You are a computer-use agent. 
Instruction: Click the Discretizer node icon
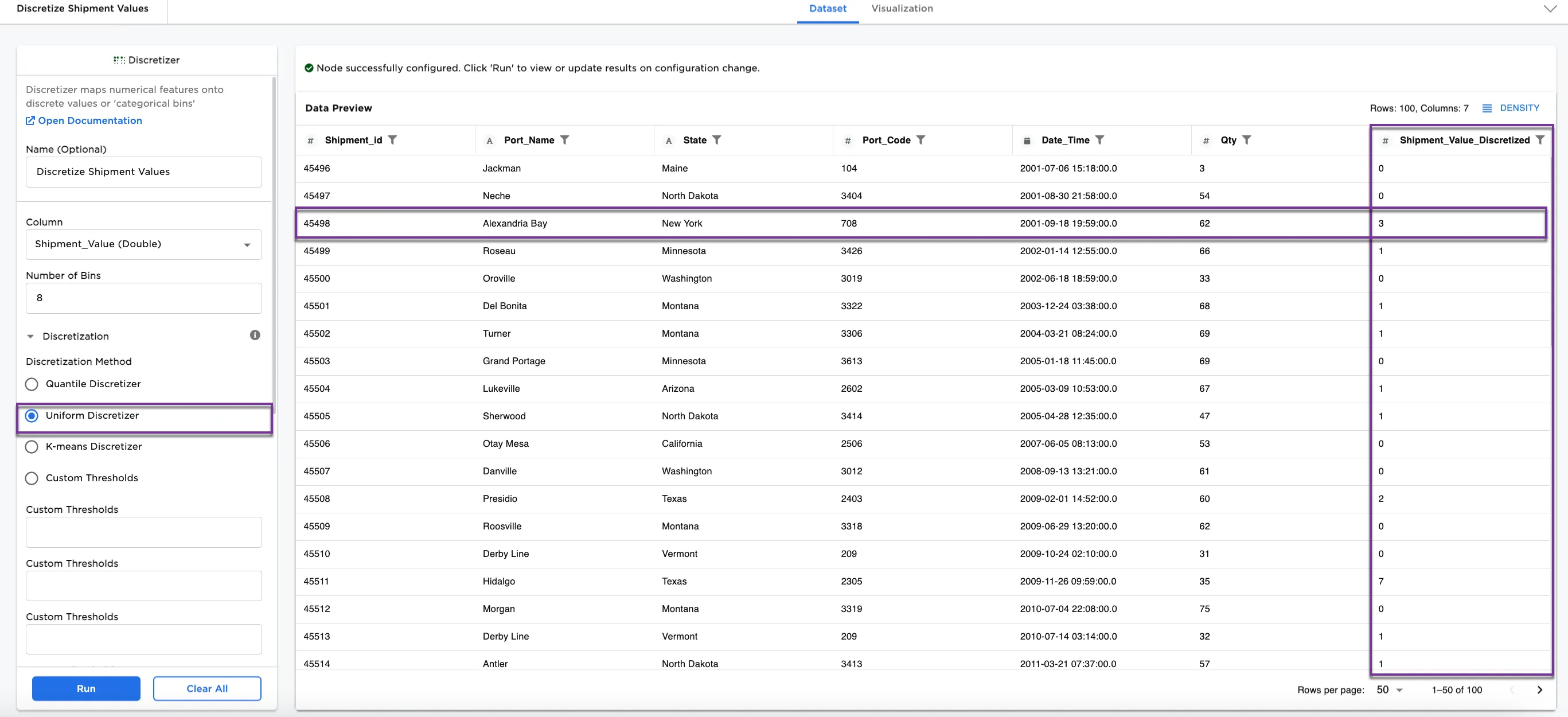(118, 60)
